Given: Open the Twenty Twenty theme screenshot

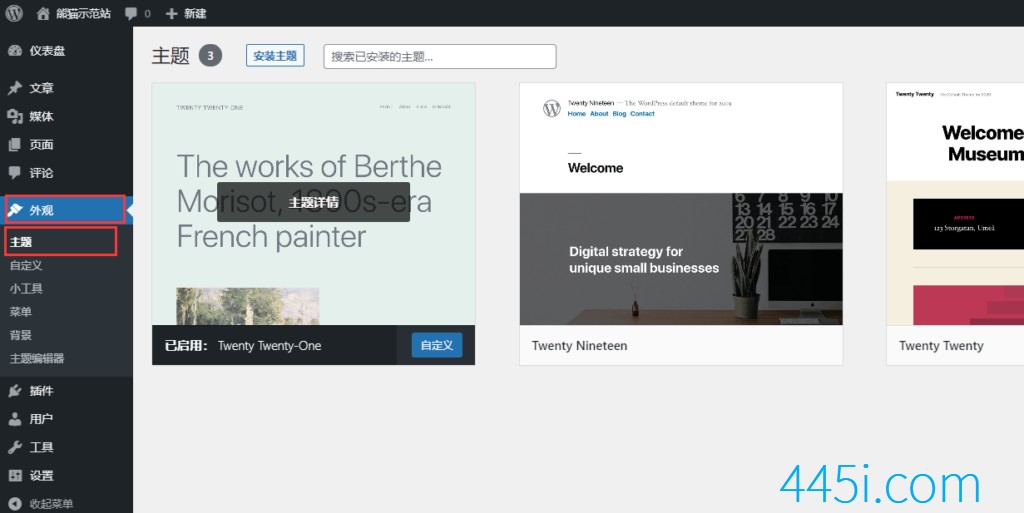Looking at the screenshot, I should [x=955, y=204].
